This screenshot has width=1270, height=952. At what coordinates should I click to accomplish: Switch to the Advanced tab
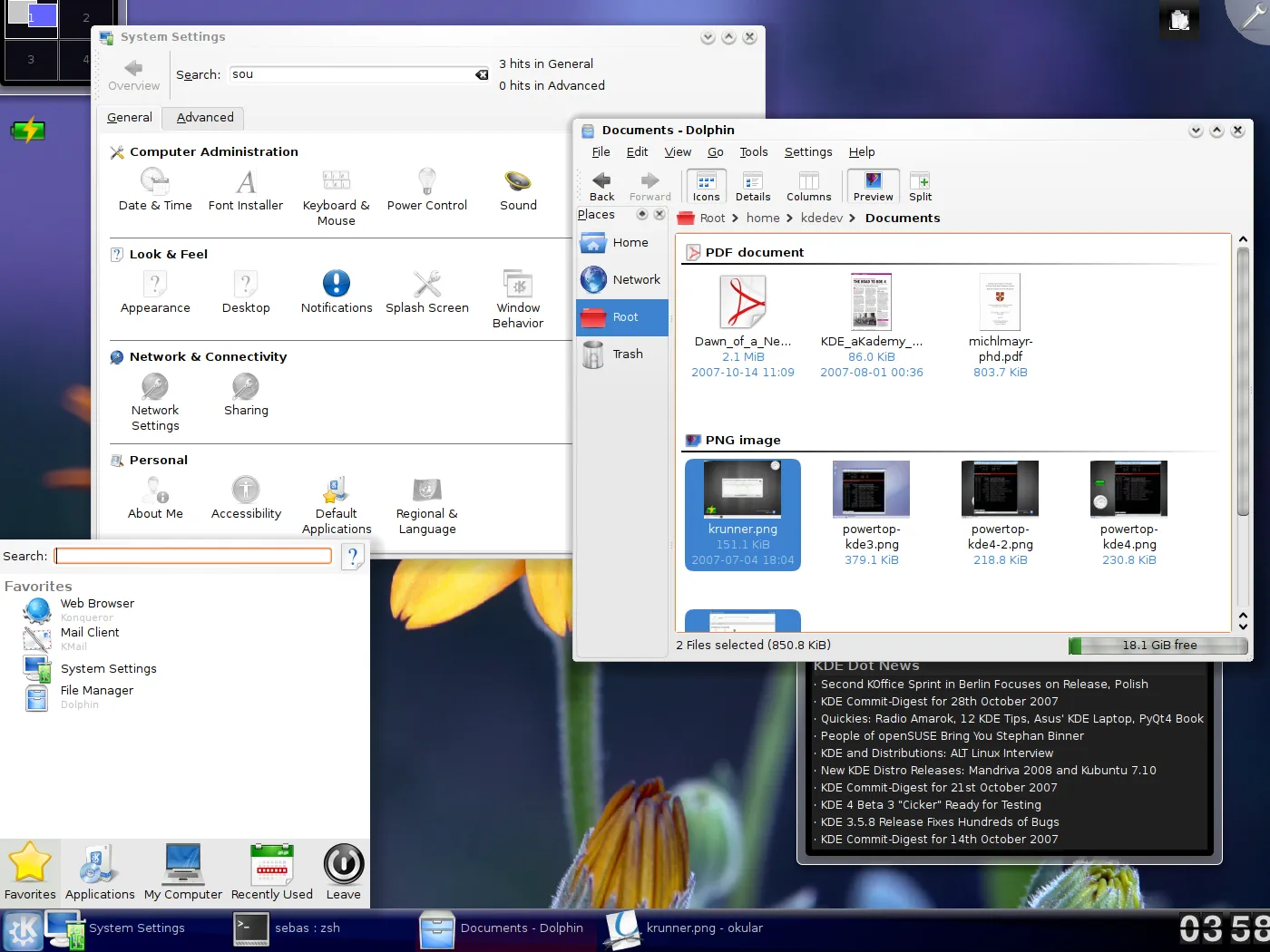[205, 118]
